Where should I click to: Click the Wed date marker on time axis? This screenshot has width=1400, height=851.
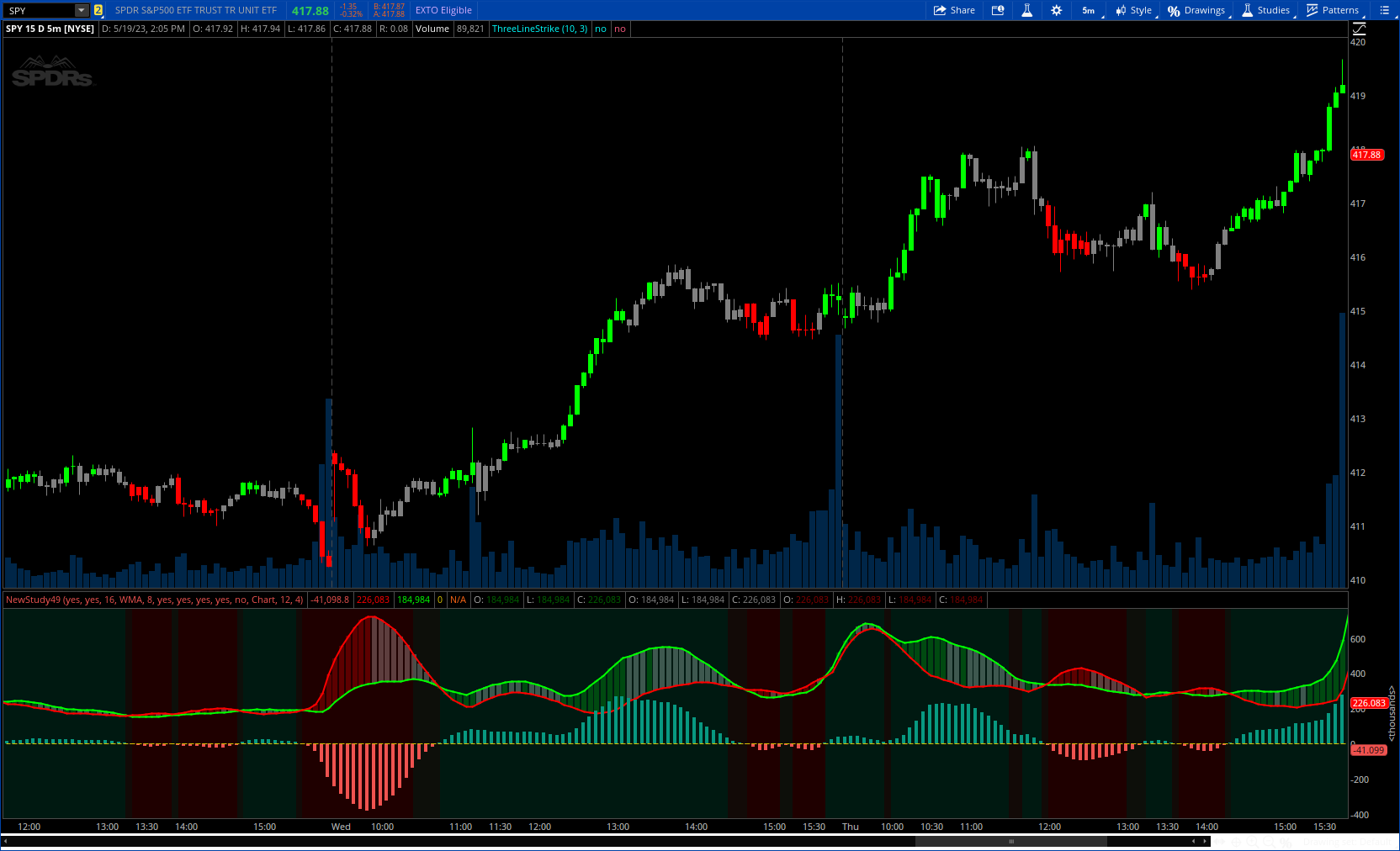(x=341, y=827)
